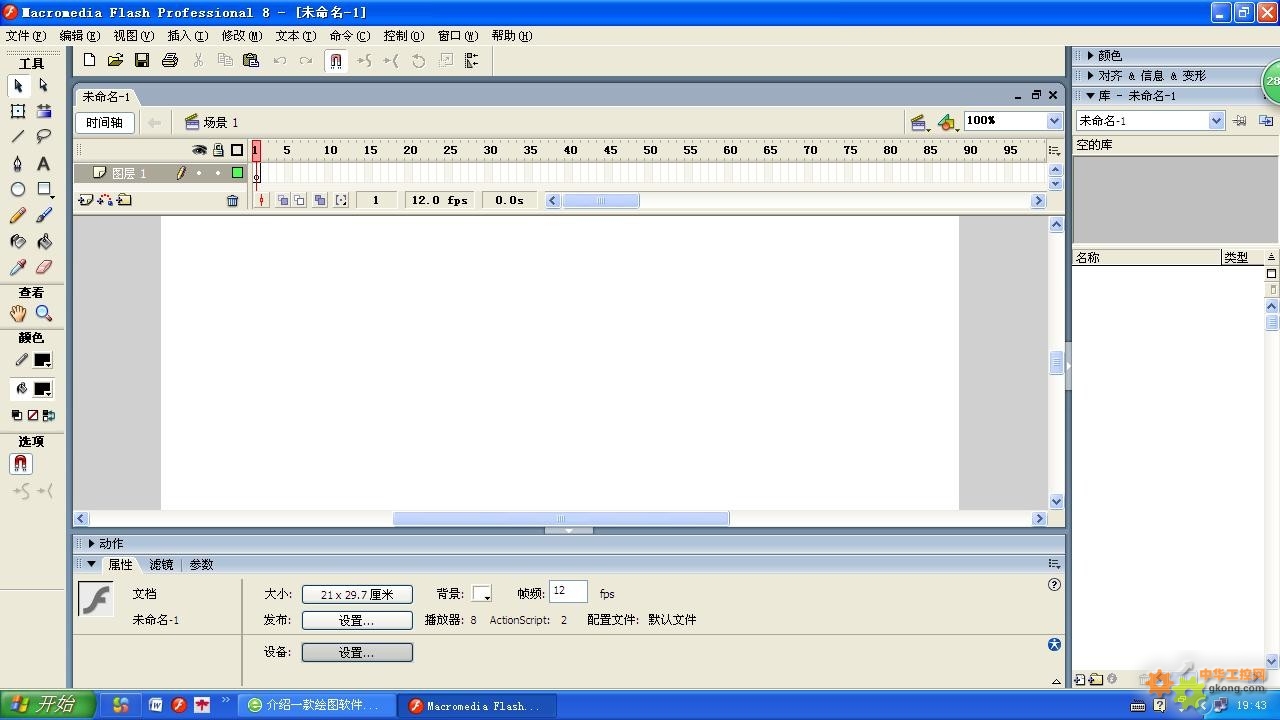
Task: Click the 时间轴 button
Action: pyautogui.click(x=105, y=122)
